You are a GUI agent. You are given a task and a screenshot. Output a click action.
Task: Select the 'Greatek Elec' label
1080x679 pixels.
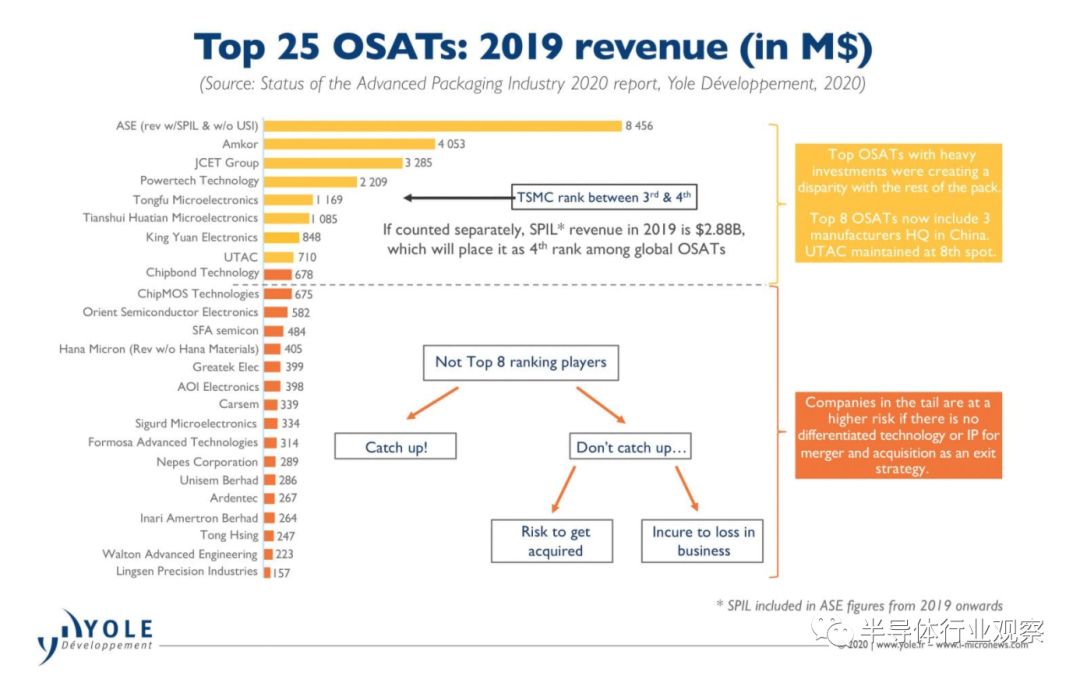[226, 367]
